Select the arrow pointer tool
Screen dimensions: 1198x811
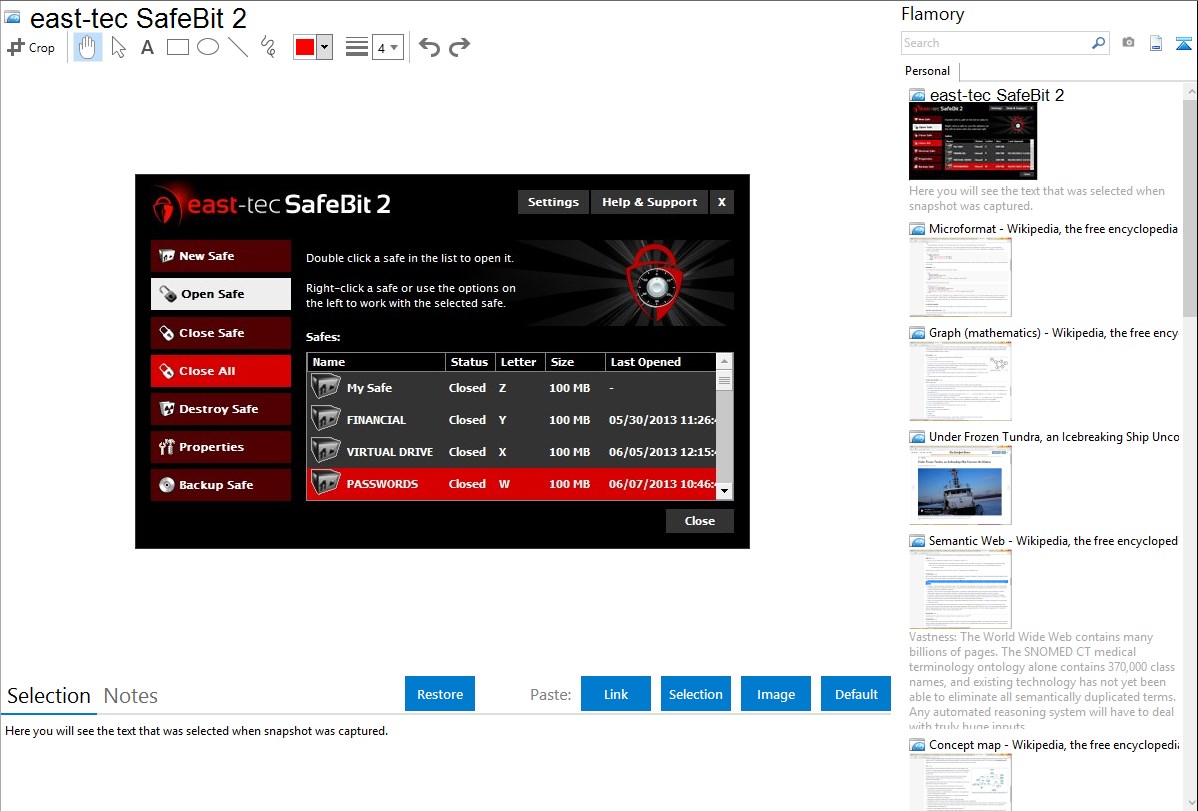tap(118, 47)
